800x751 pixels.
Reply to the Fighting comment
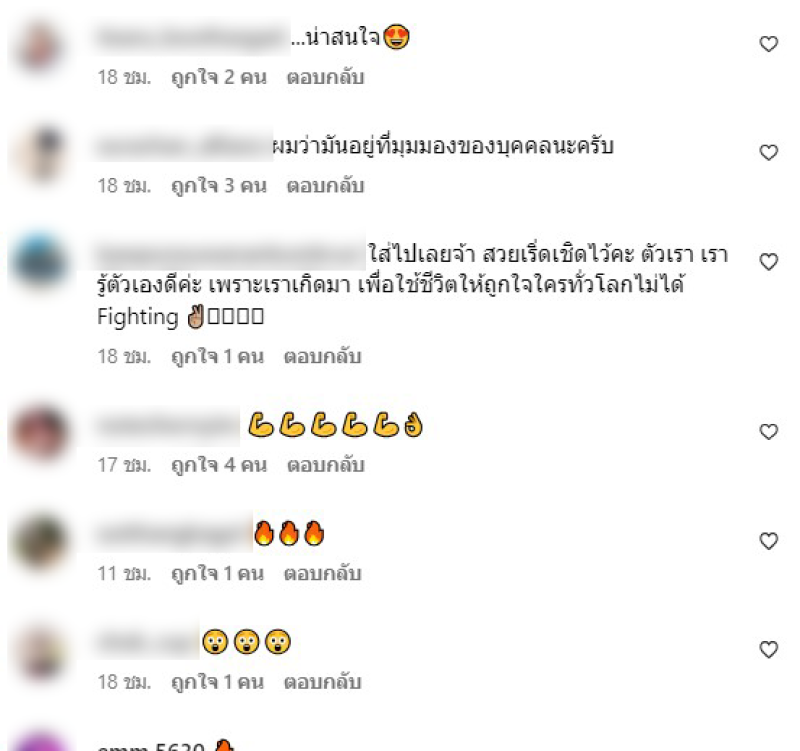click(x=322, y=357)
